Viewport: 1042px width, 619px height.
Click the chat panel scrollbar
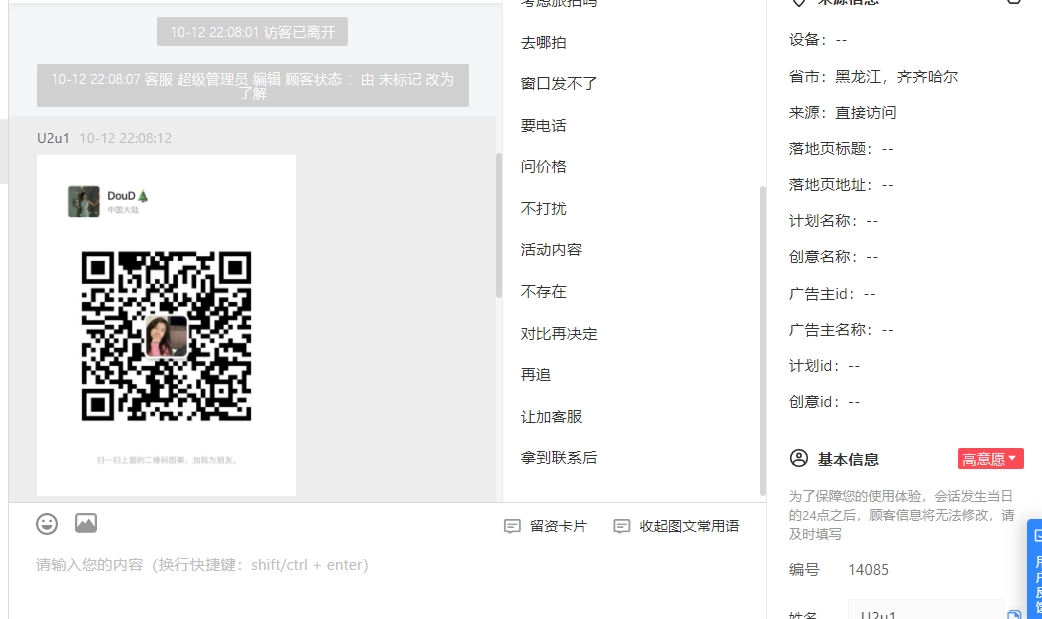[x=498, y=225]
